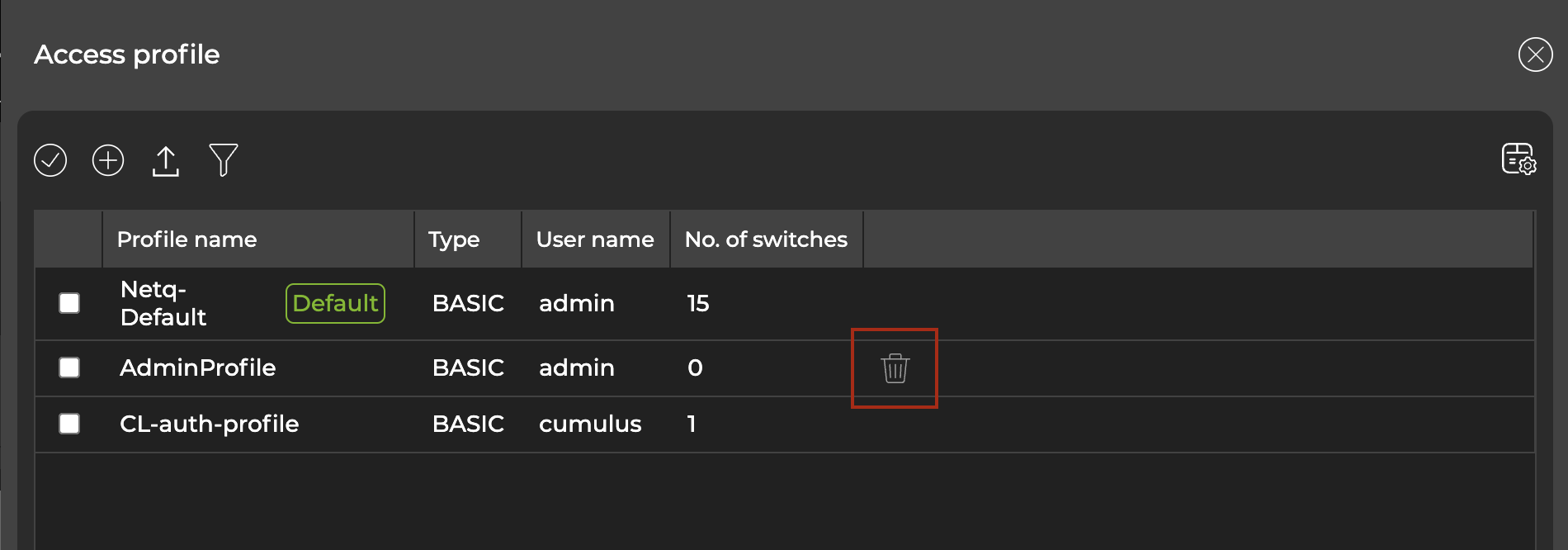The height and width of the screenshot is (550, 1568).
Task: Sort by the Profile name column header
Action: pos(187,239)
